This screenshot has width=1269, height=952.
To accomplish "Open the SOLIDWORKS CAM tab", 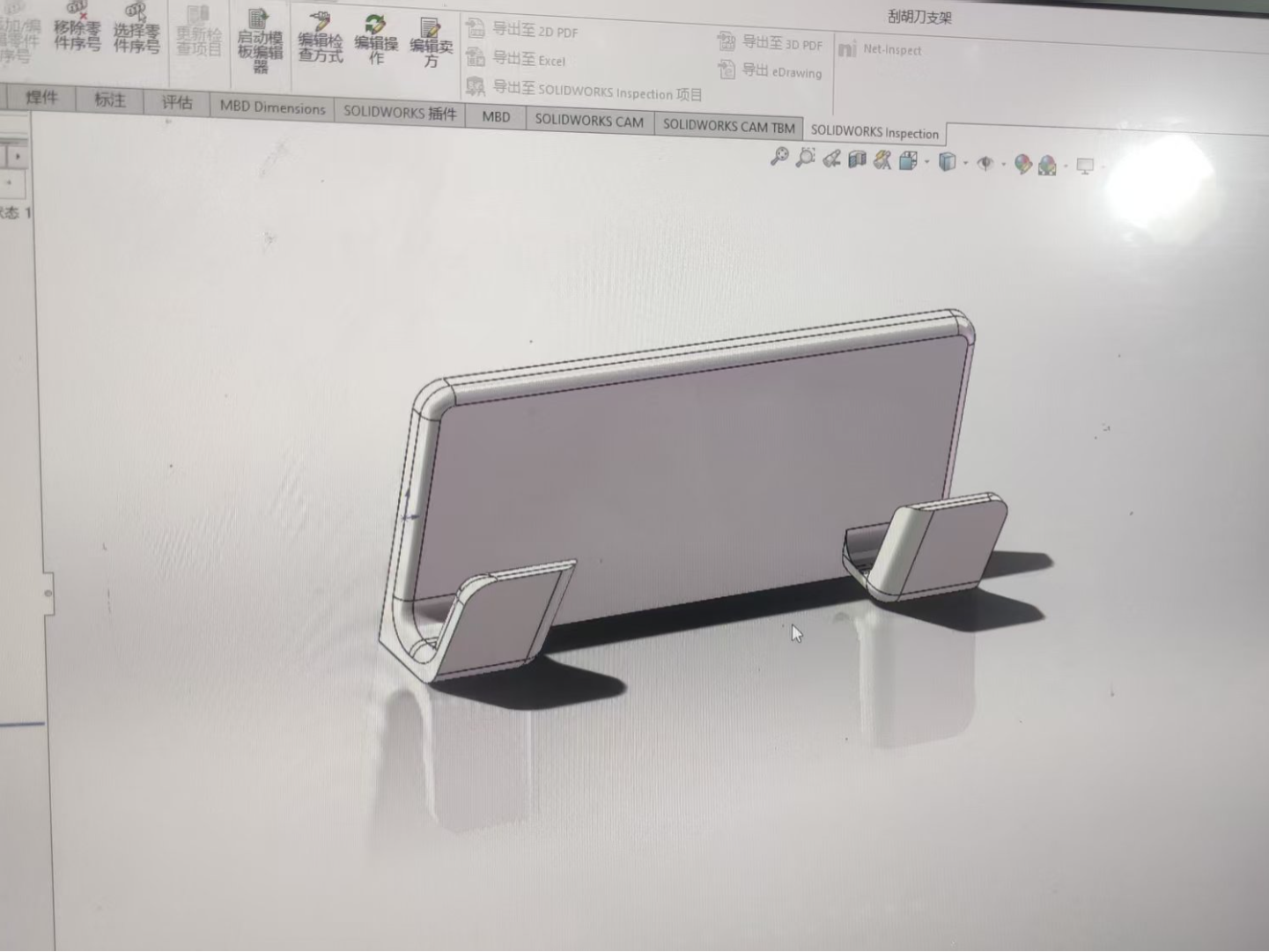I will pos(589,121).
